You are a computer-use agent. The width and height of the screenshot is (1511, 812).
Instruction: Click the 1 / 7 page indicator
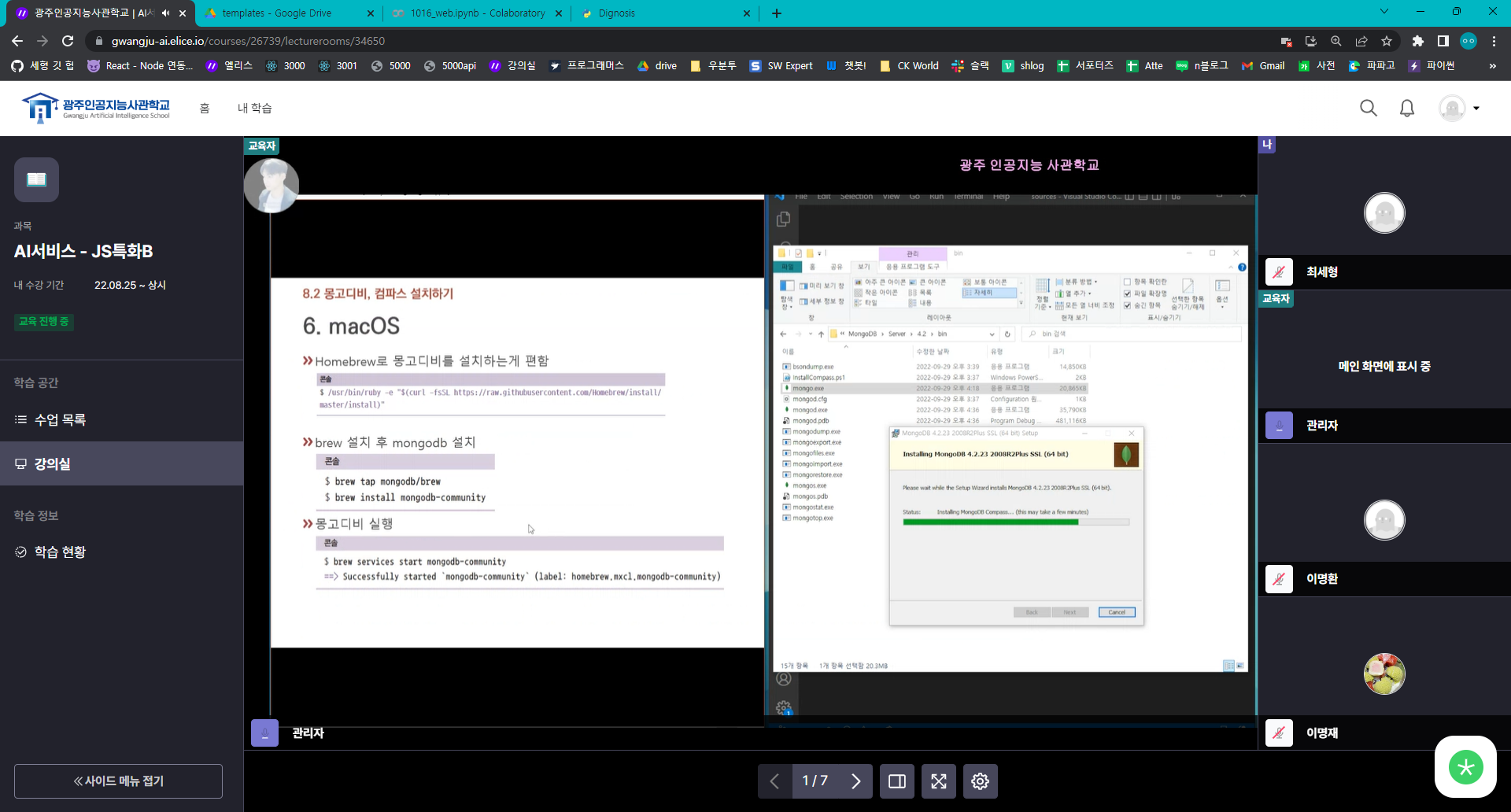point(815,781)
